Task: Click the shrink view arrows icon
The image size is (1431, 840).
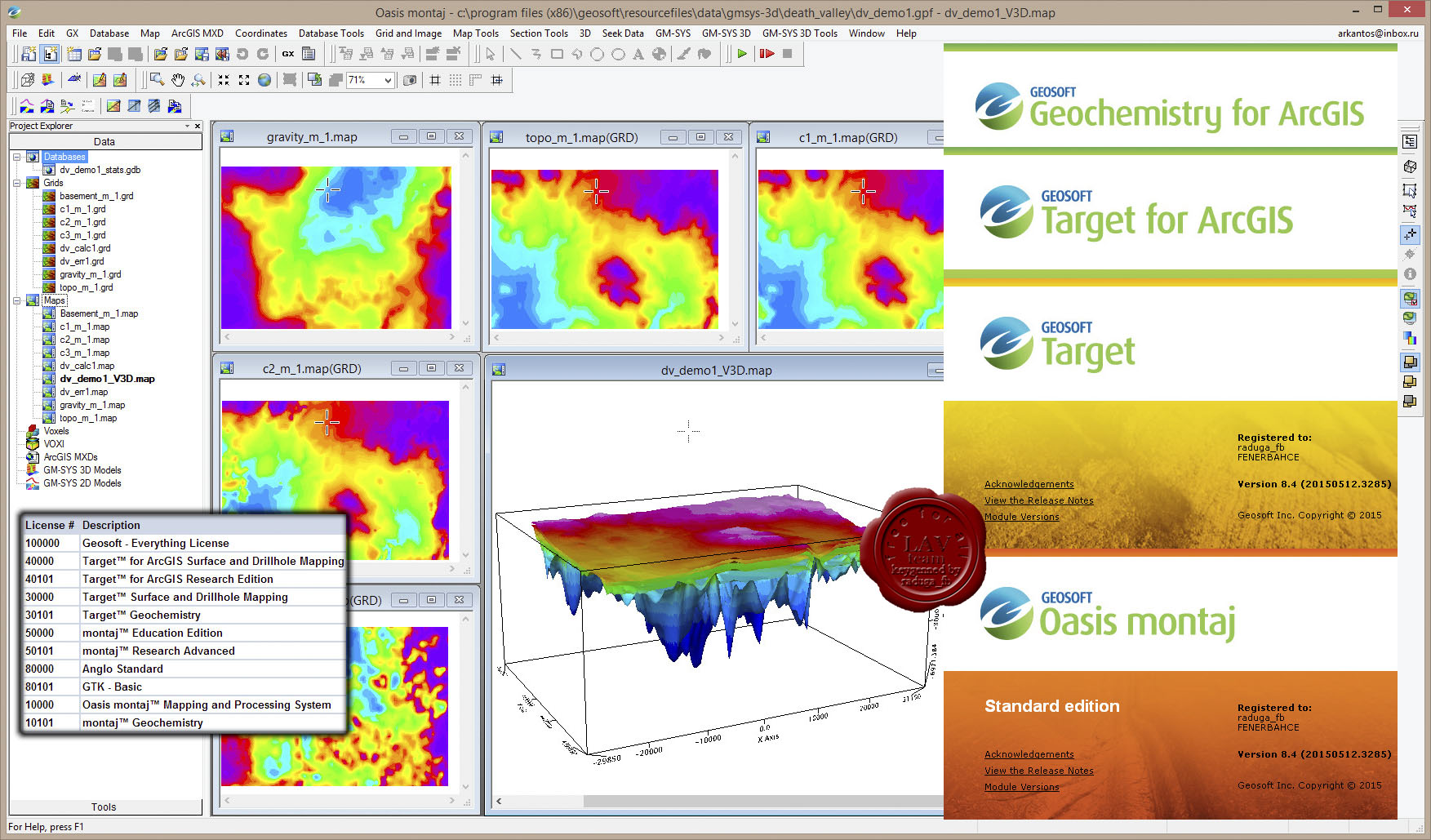Action: click(x=223, y=80)
